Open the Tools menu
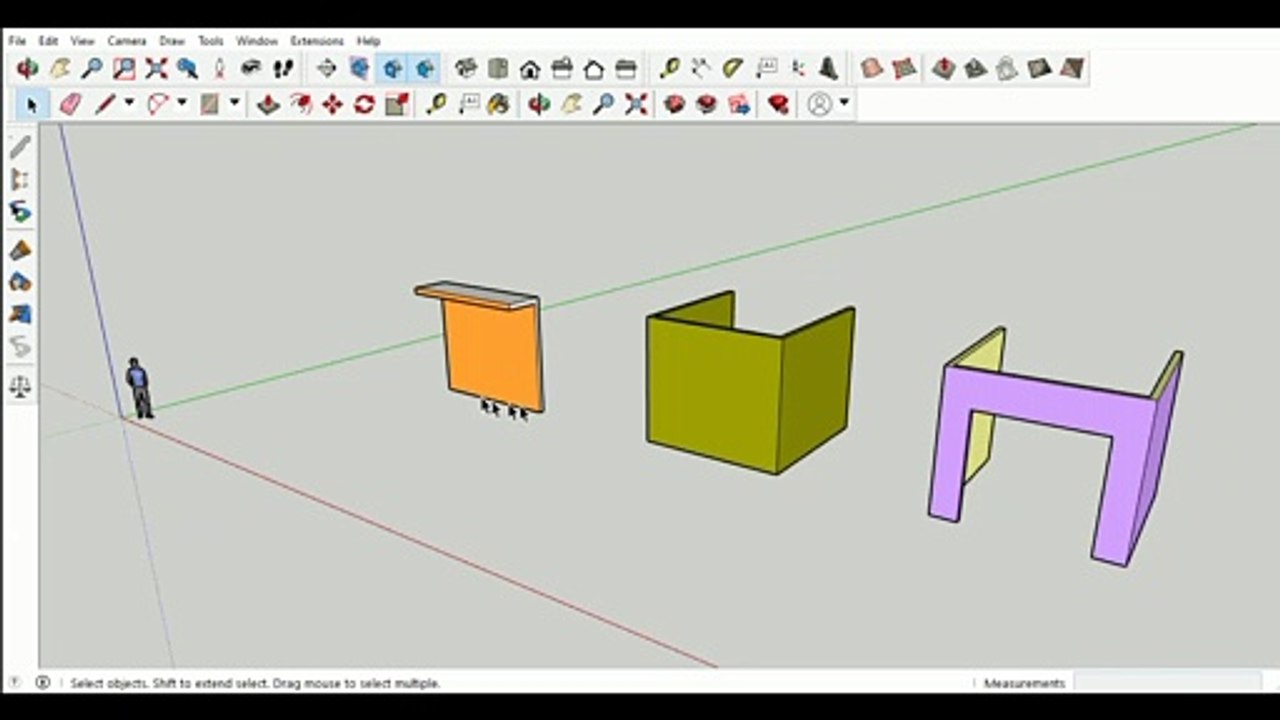The width and height of the screenshot is (1280, 720). click(210, 41)
